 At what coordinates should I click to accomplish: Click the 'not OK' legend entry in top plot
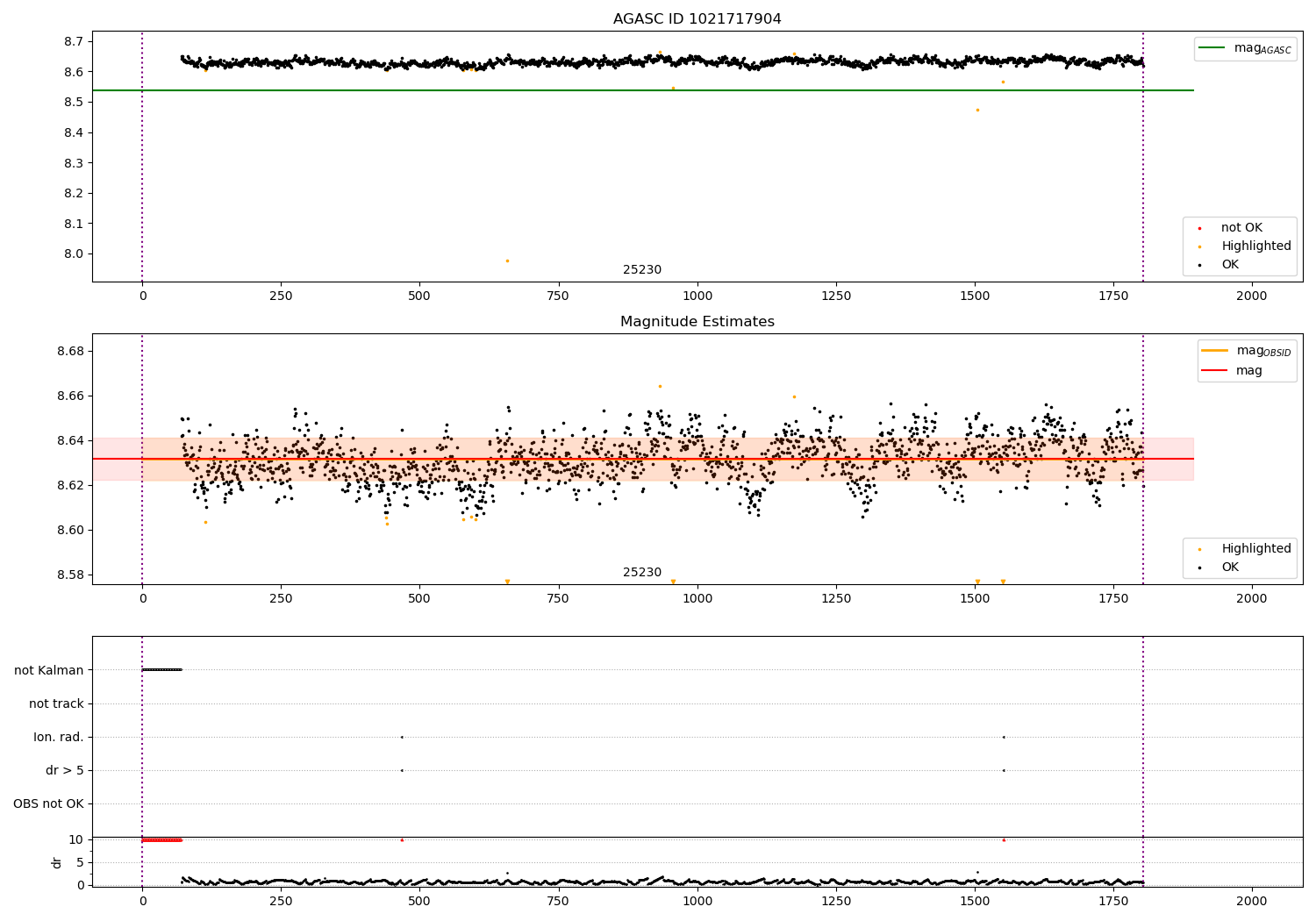(x=1241, y=228)
